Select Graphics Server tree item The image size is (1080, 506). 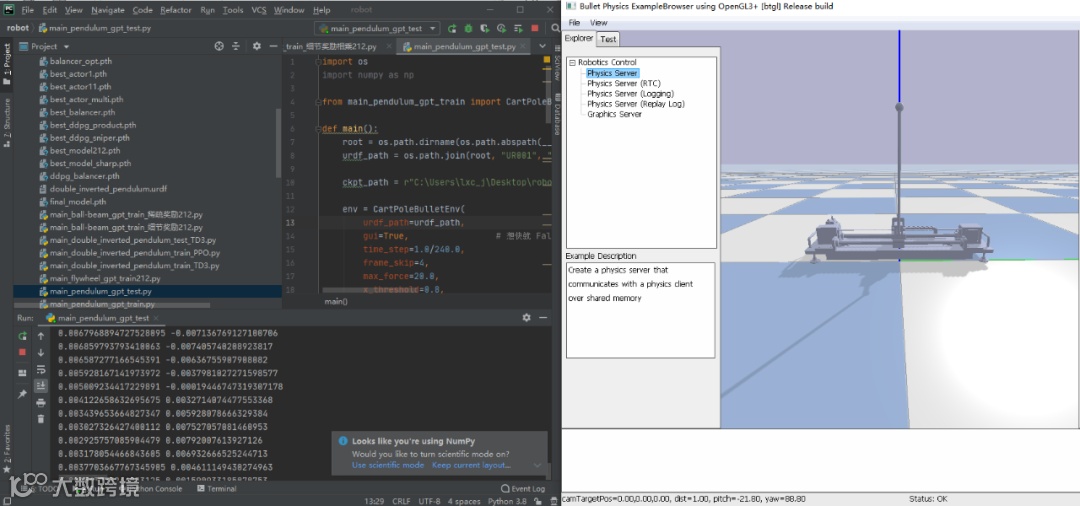pyautogui.click(x=614, y=114)
